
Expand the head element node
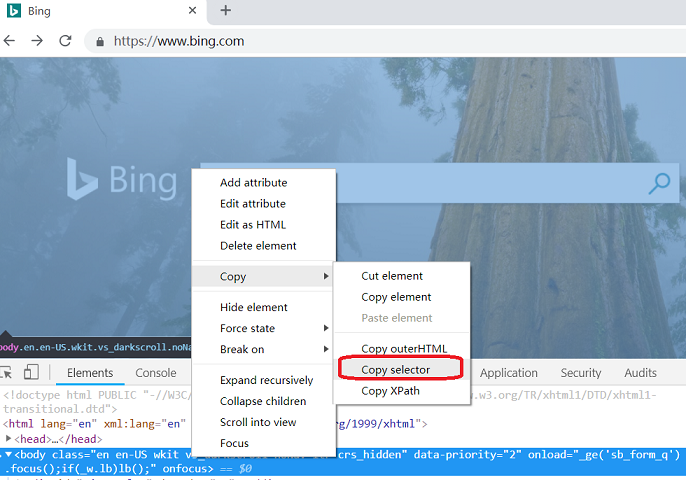pos(10,439)
